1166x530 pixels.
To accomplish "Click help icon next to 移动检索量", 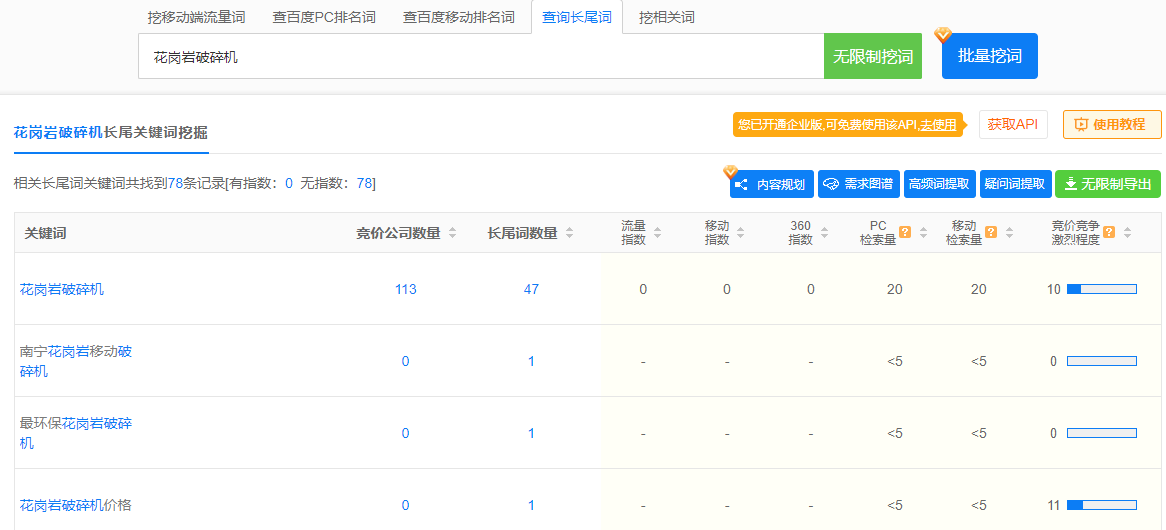I will [991, 232].
